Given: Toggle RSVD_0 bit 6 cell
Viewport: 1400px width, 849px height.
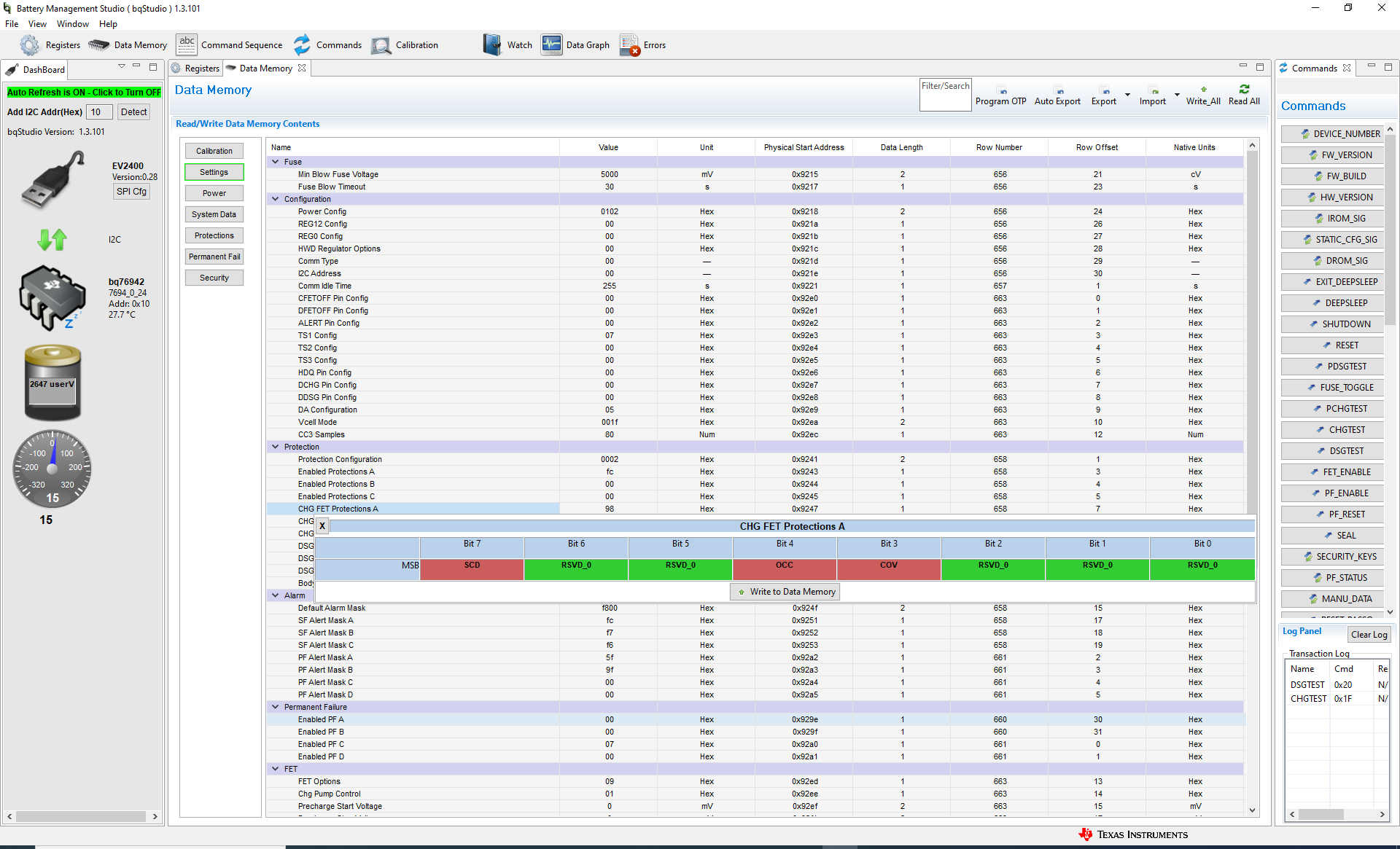Looking at the screenshot, I should pos(576,569).
